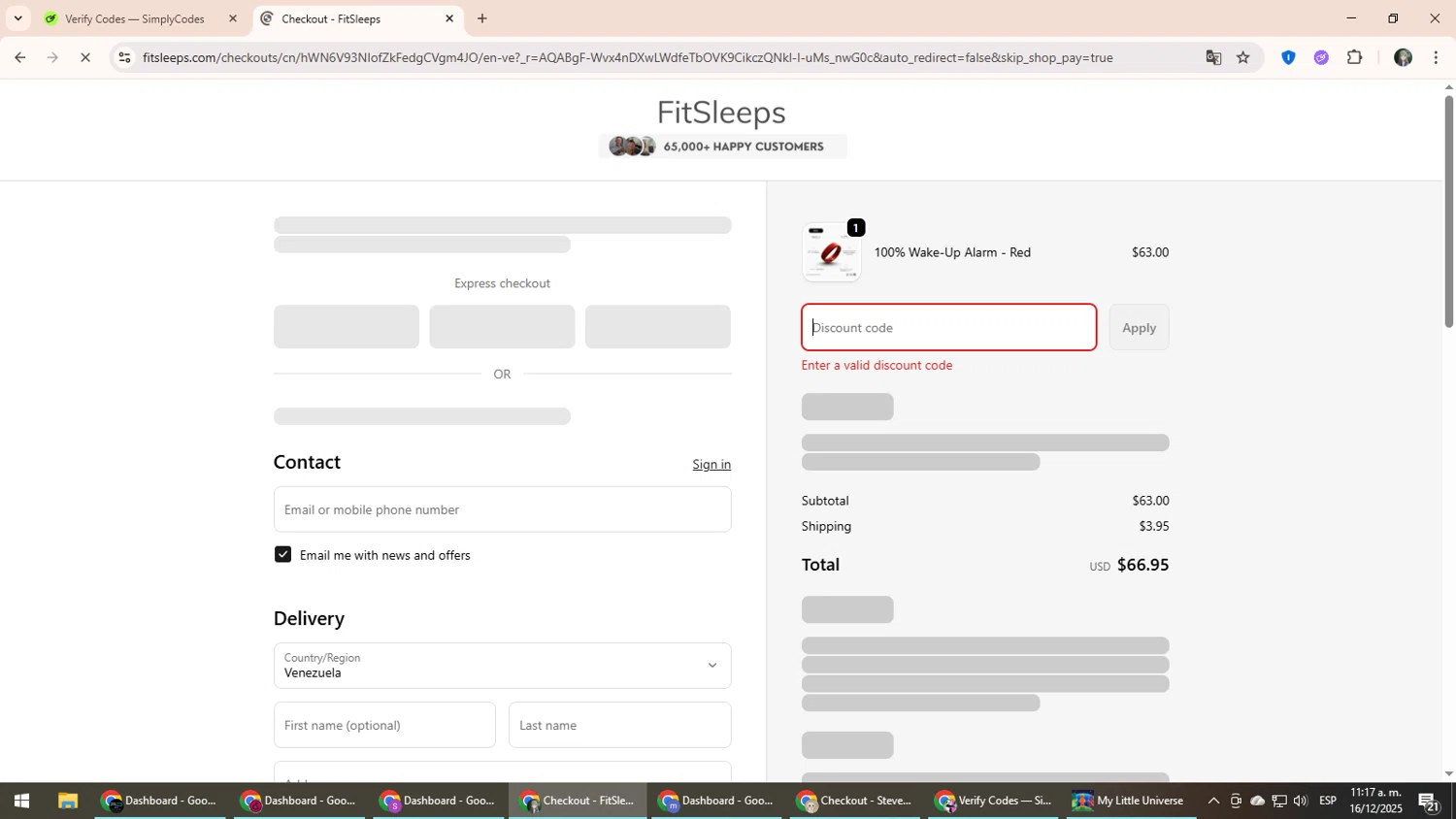Open the Chrome profile avatar
Viewport: 1456px width, 819px height.
tap(1403, 57)
